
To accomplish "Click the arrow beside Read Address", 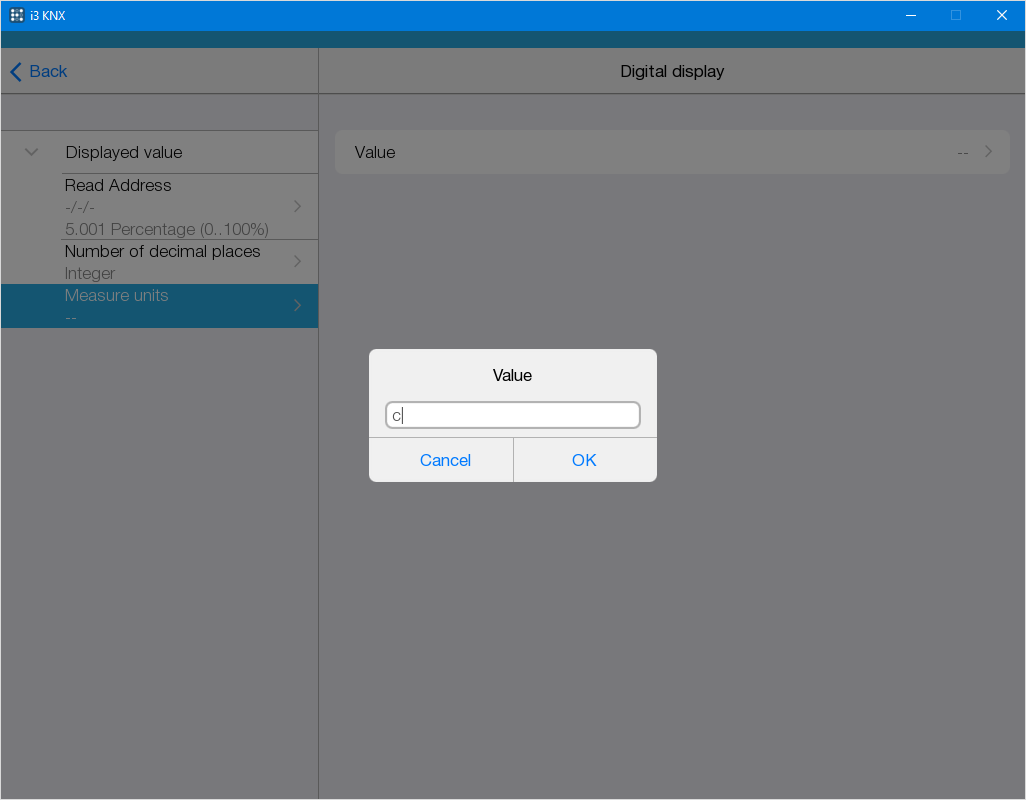I will pyautogui.click(x=297, y=206).
